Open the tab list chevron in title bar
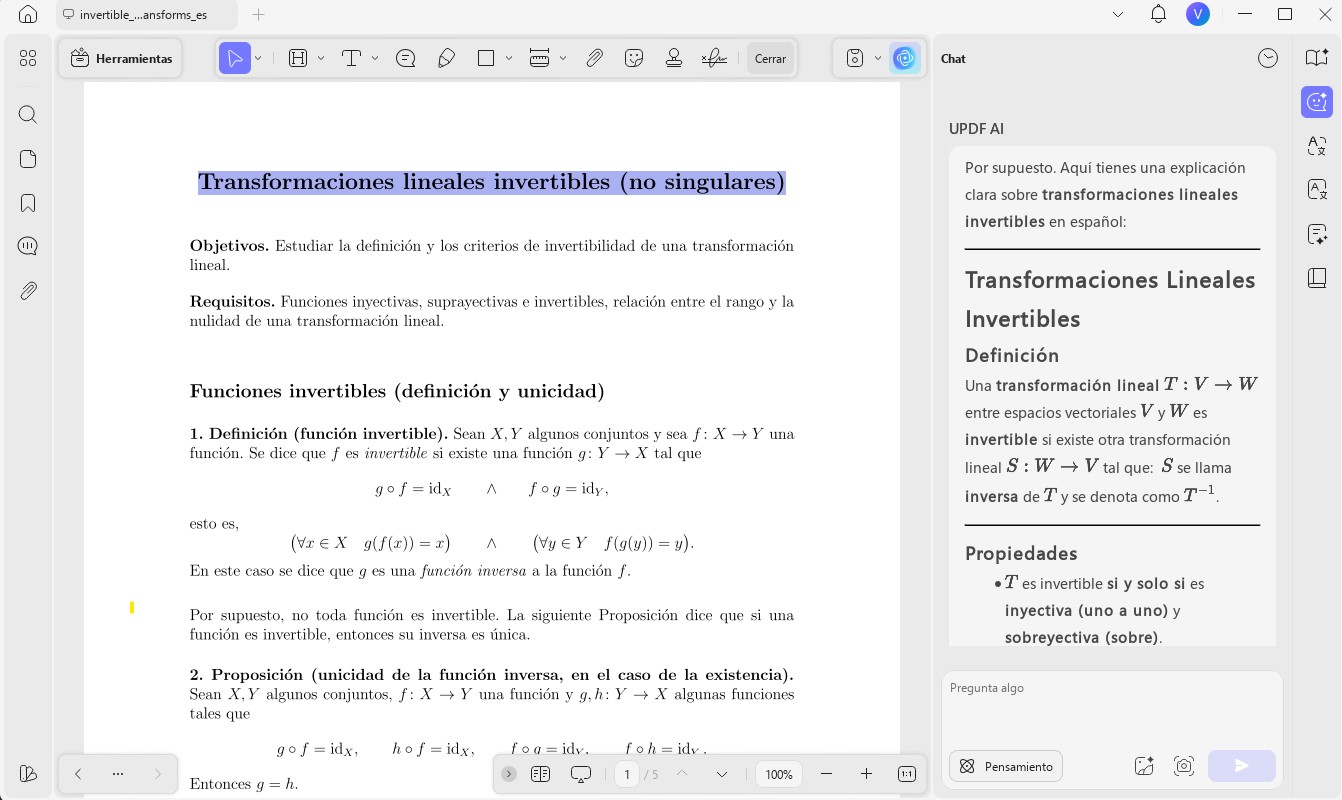The image size is (1342, 800). click(x=1118, y=14)
